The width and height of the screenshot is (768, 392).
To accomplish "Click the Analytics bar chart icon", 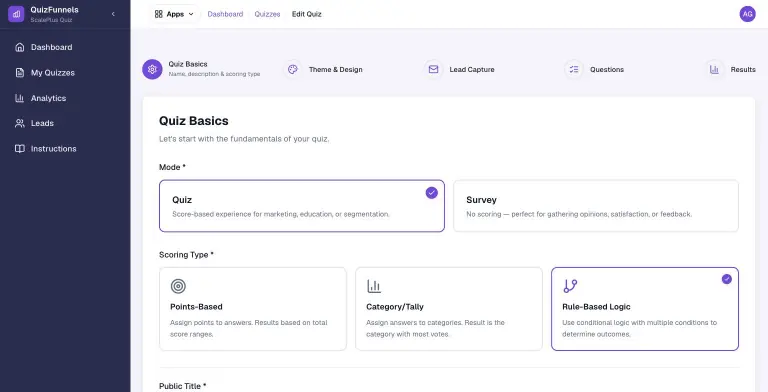I will 20,98.
